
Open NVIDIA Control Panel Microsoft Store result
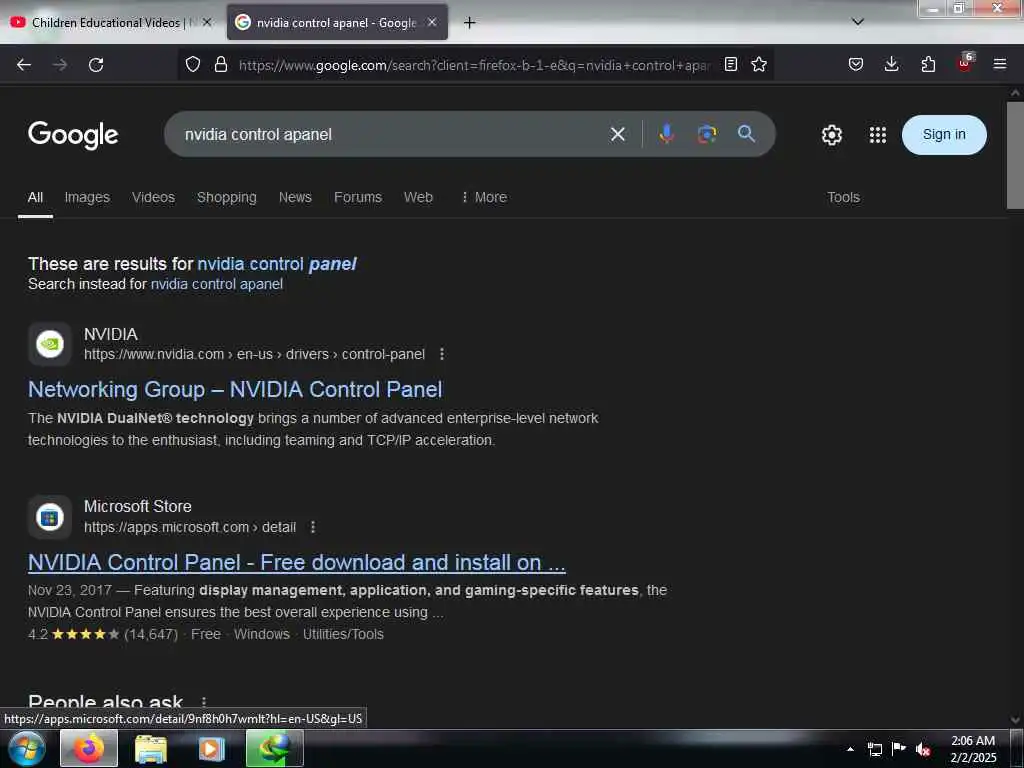pos(296,562)
